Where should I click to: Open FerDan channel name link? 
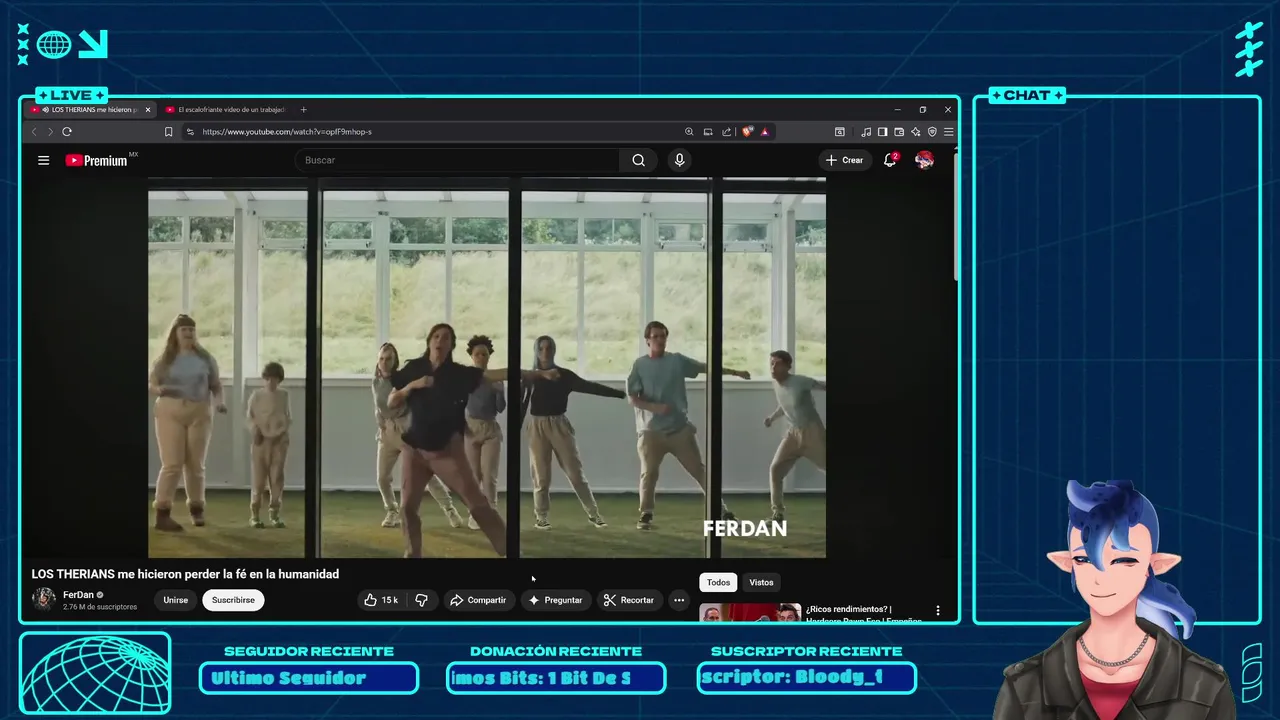pyautogui.click(x=78, y=594)
